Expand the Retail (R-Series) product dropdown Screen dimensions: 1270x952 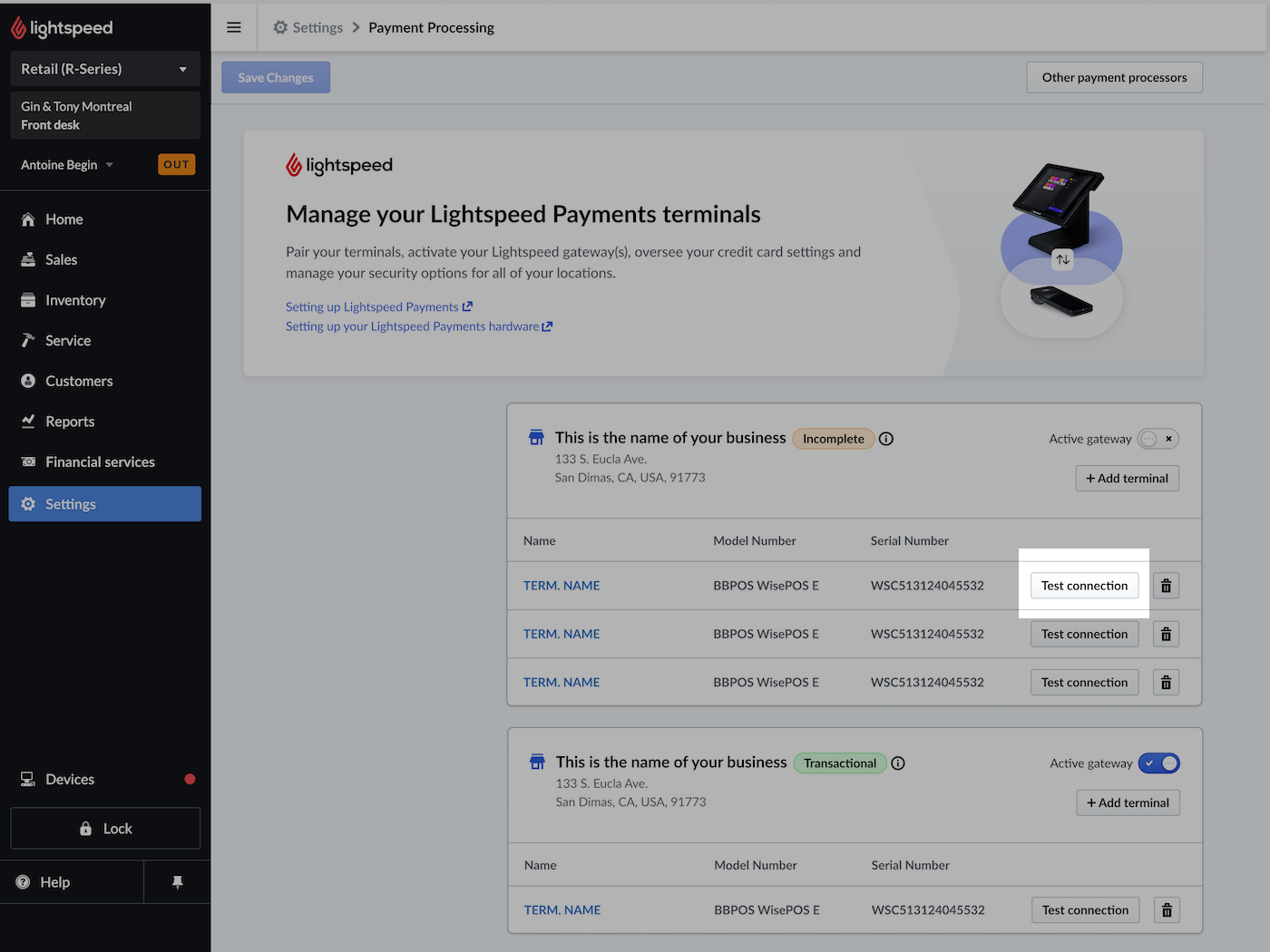pos(105,69)
